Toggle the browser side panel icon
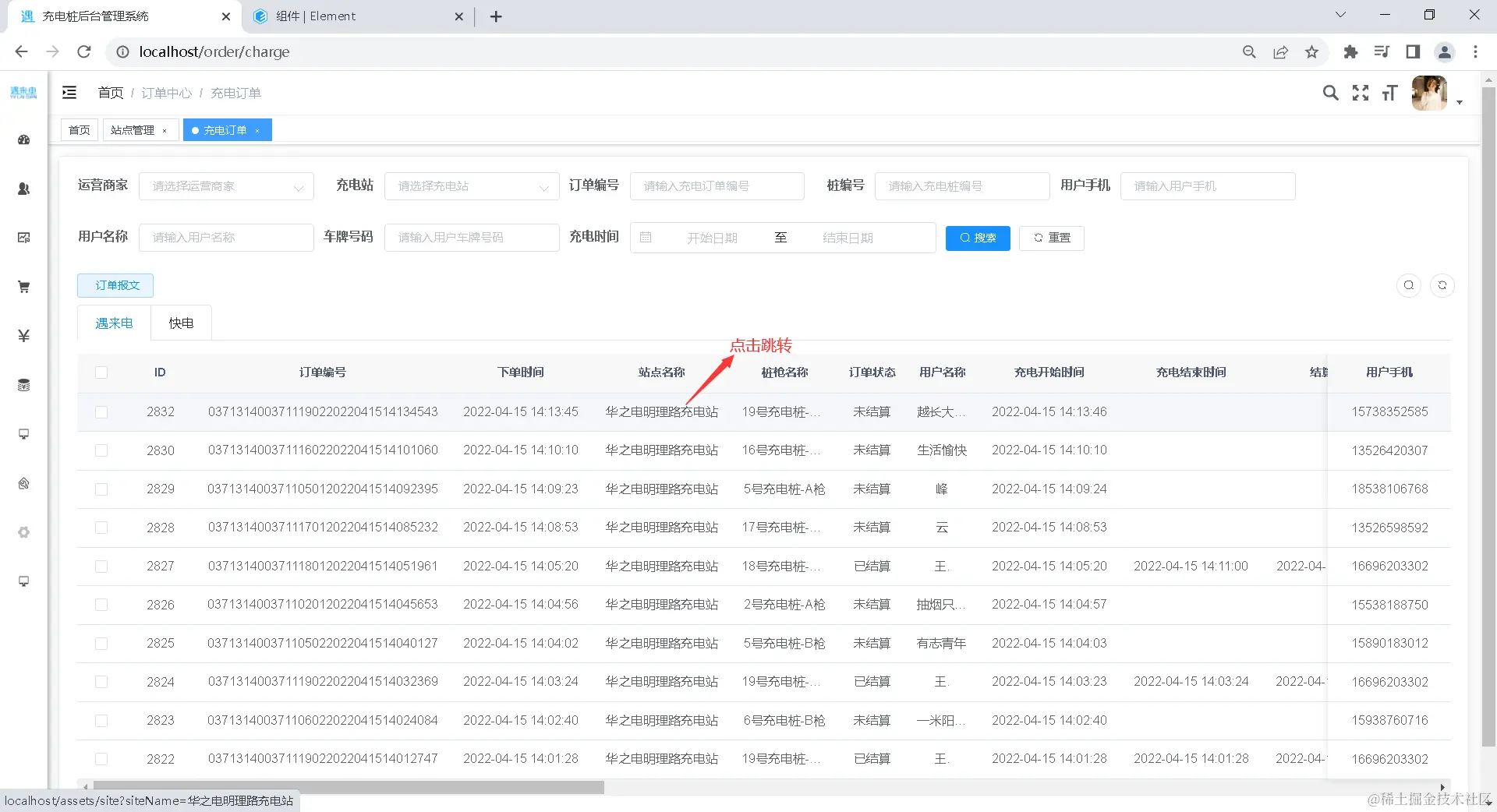The height and width of the screenshot is (812, 1497). [1413, 52]
